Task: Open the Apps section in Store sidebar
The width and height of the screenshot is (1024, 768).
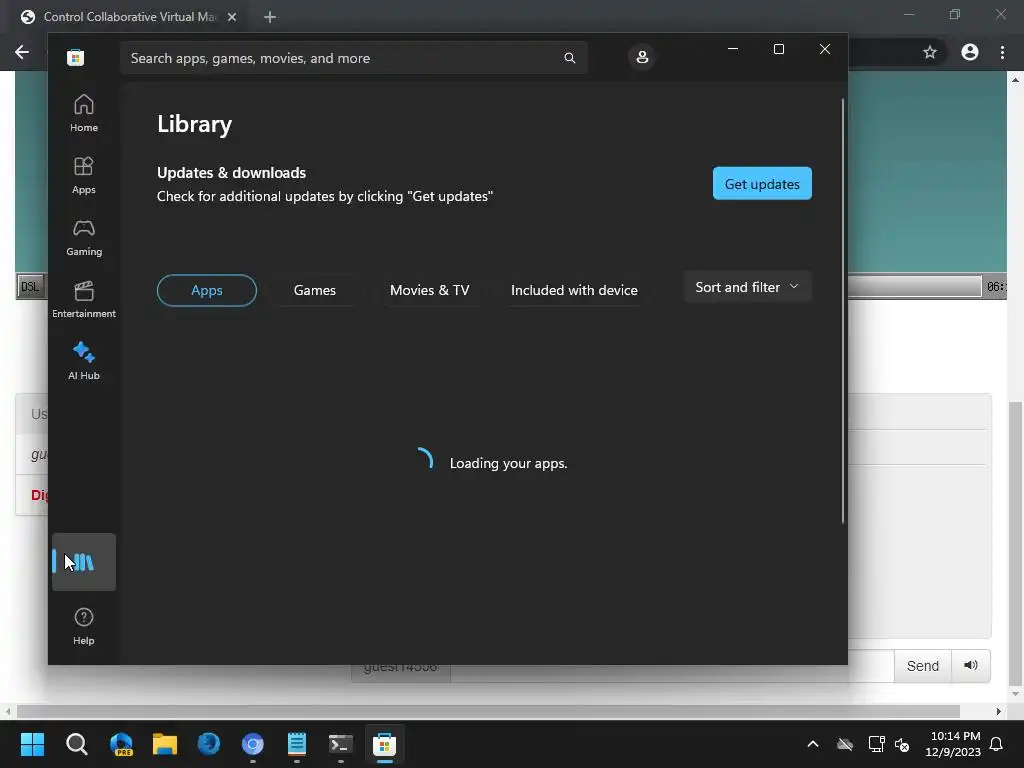Action: tap(84, 176)
